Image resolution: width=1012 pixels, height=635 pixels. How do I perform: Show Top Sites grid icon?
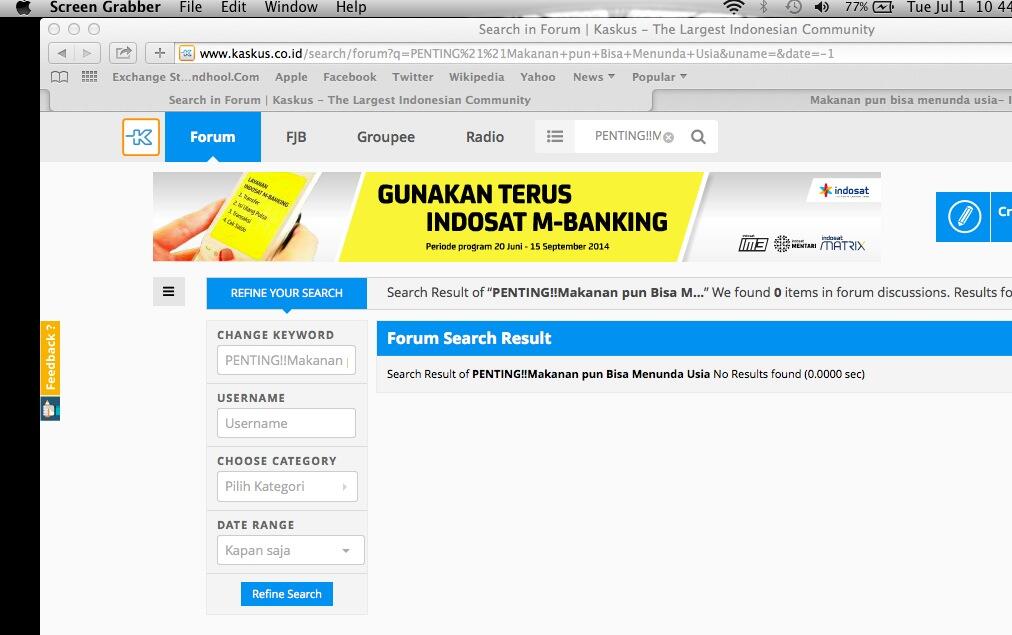(90, 77)
